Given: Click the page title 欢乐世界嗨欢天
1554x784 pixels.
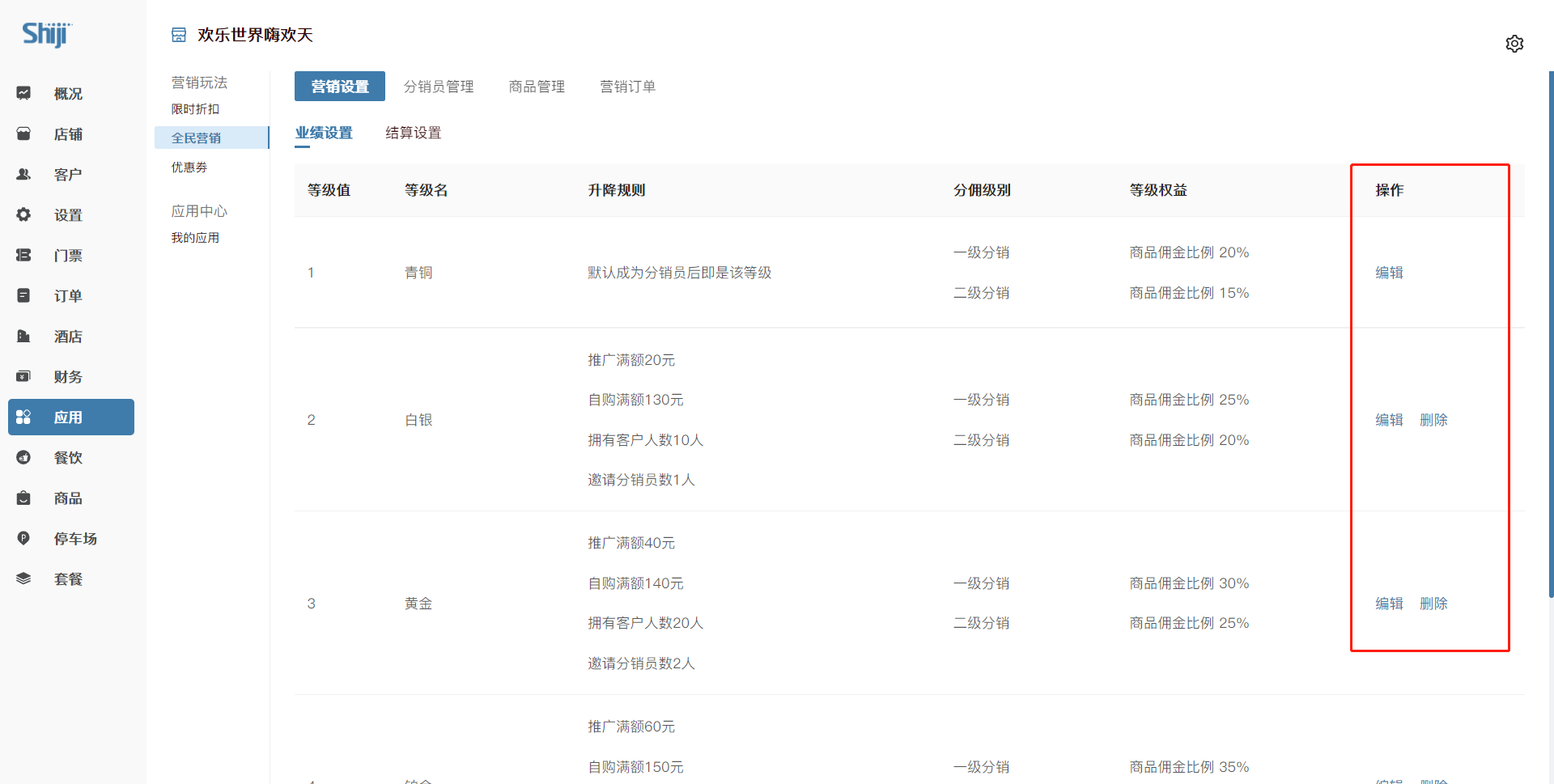Looking at the screenshot, I should 255,35.
